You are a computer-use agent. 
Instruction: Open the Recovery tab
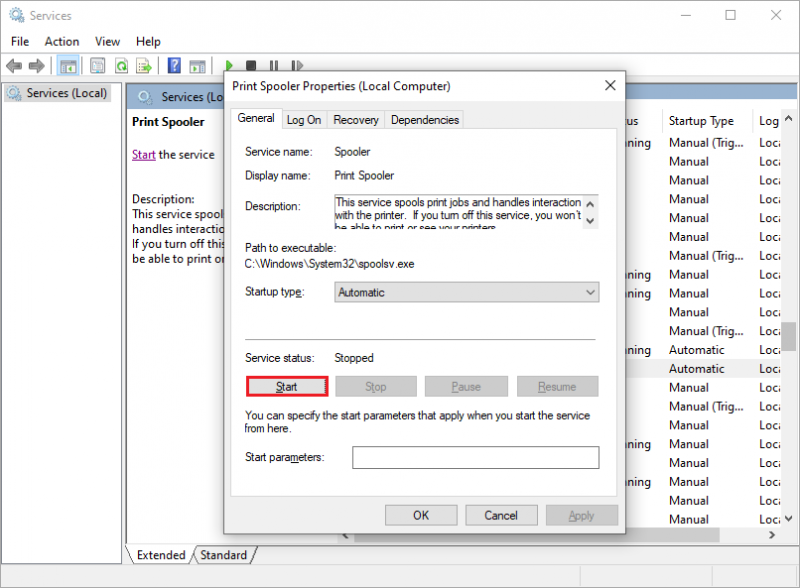[x=356, y=120]
